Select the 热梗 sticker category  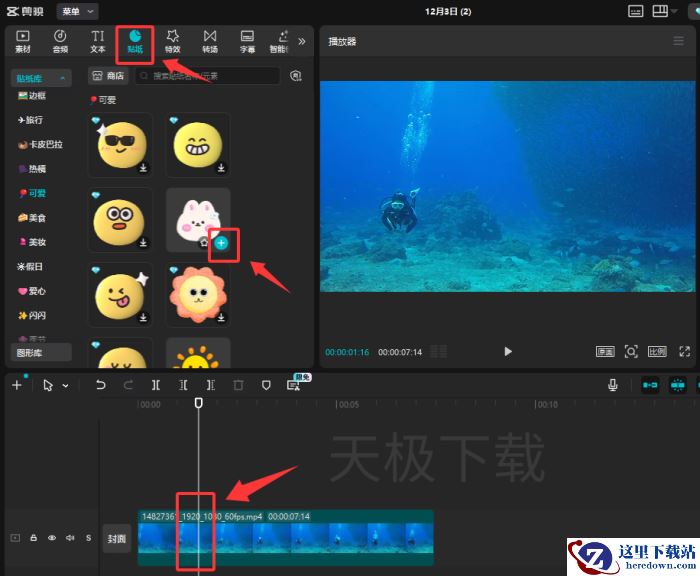tap(32, 169)
